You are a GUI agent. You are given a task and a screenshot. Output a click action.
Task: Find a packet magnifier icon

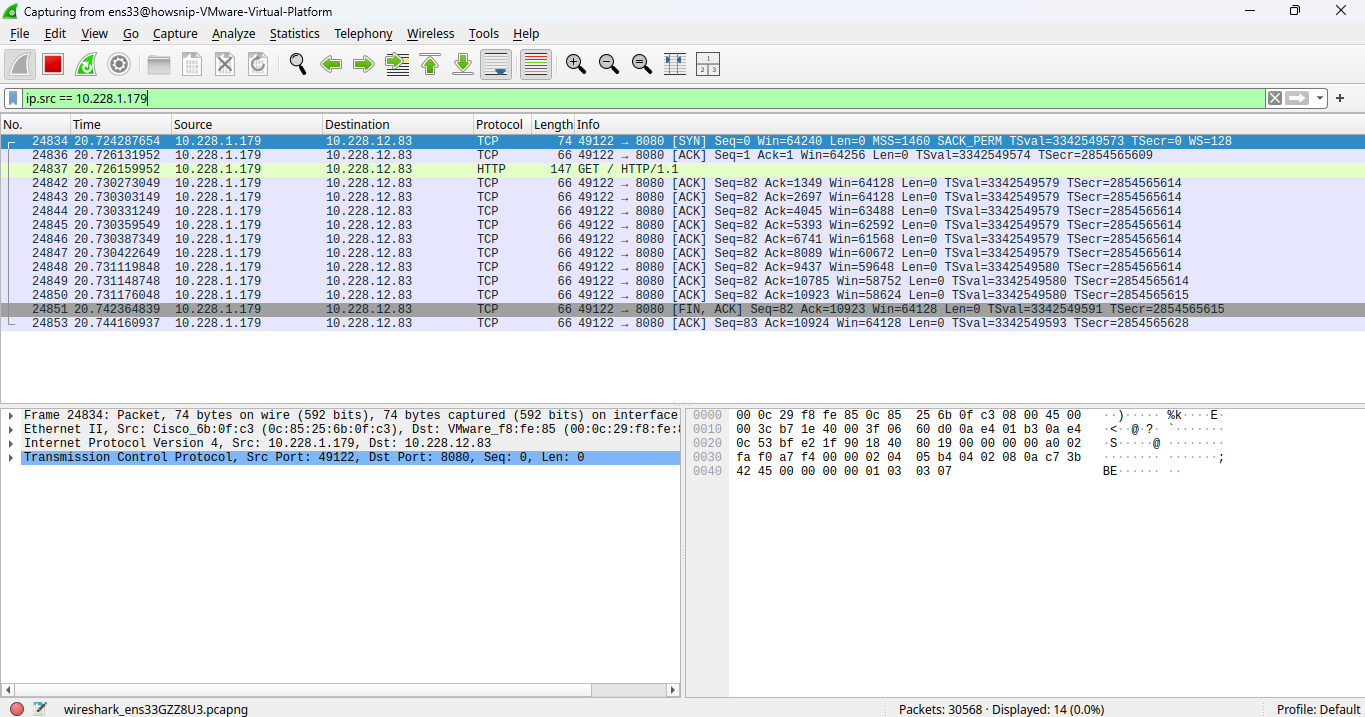298,64
